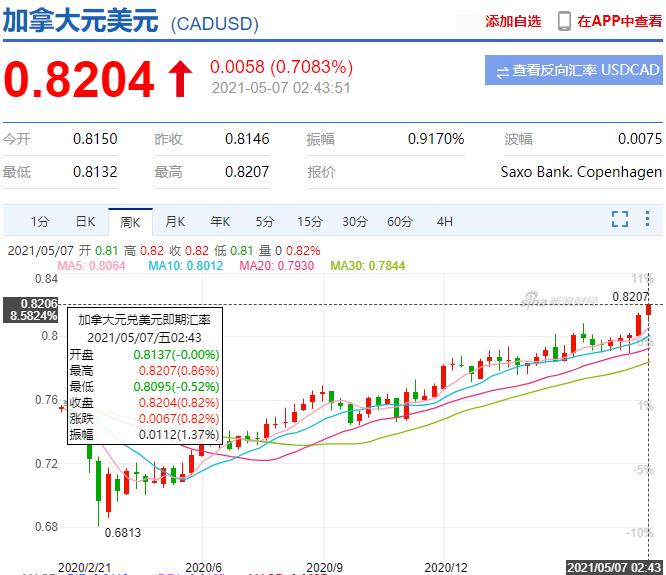Click the tooltip 开盘 0.8137 row
Image resolution: width=666 pixels, height=575 pixels.
click(x=144, y=355)
